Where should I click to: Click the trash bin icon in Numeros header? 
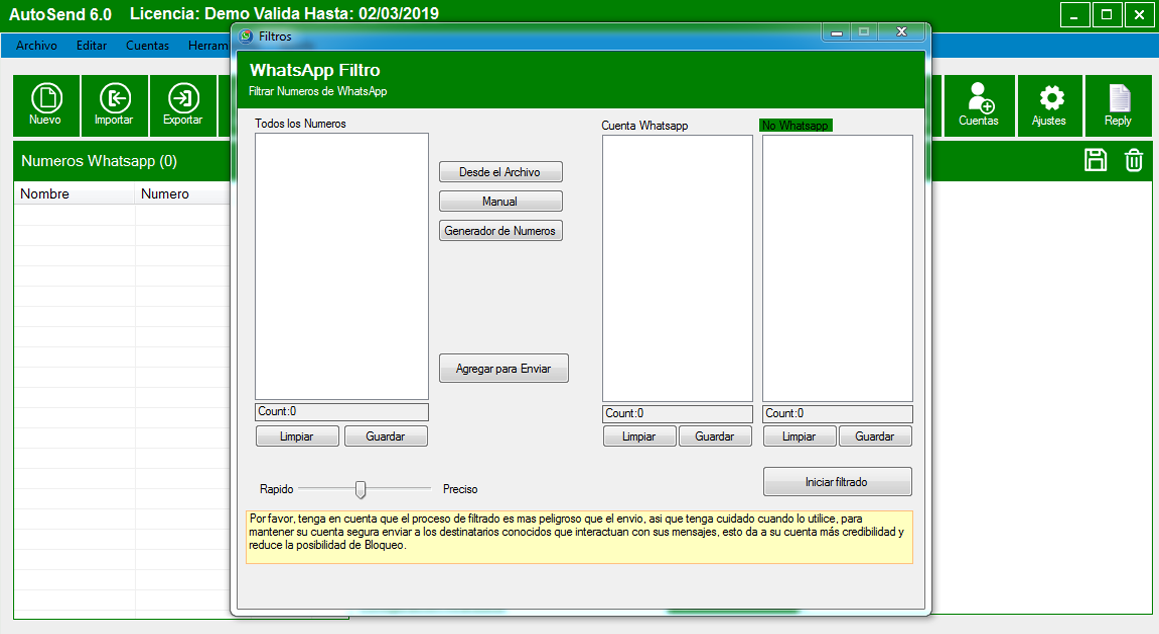pos(1134,160)
